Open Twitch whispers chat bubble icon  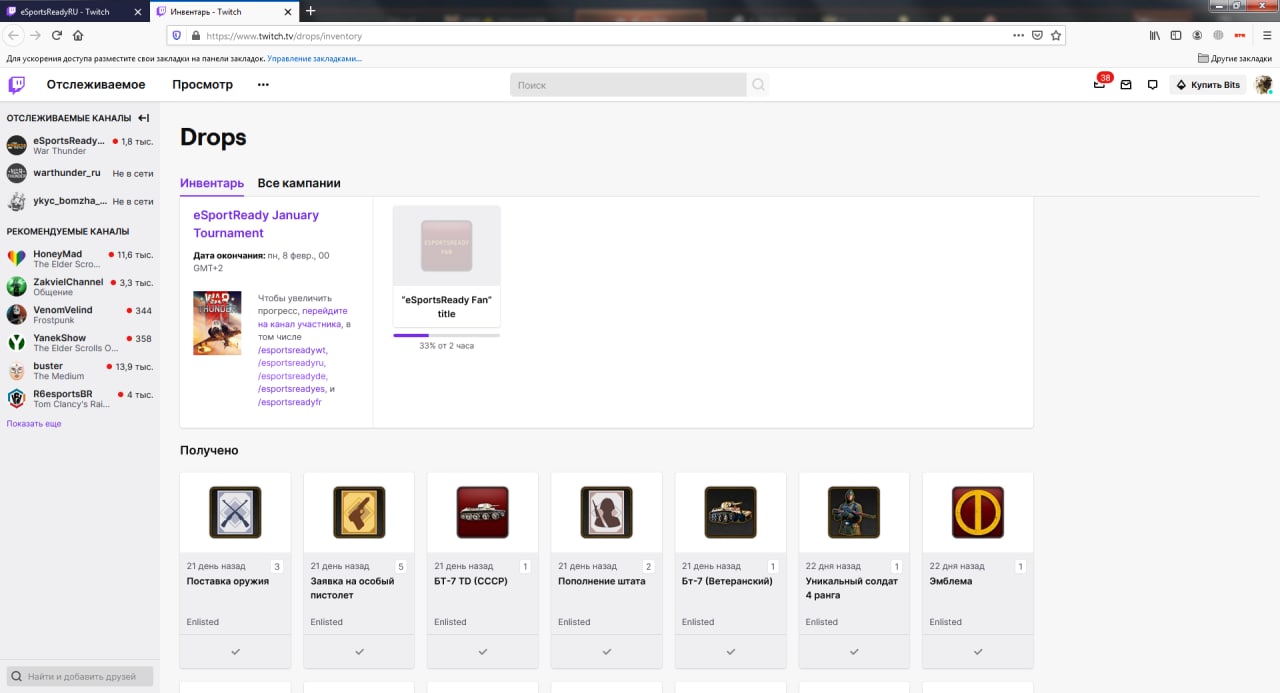pyautogui.click(x=1152, y=85)
